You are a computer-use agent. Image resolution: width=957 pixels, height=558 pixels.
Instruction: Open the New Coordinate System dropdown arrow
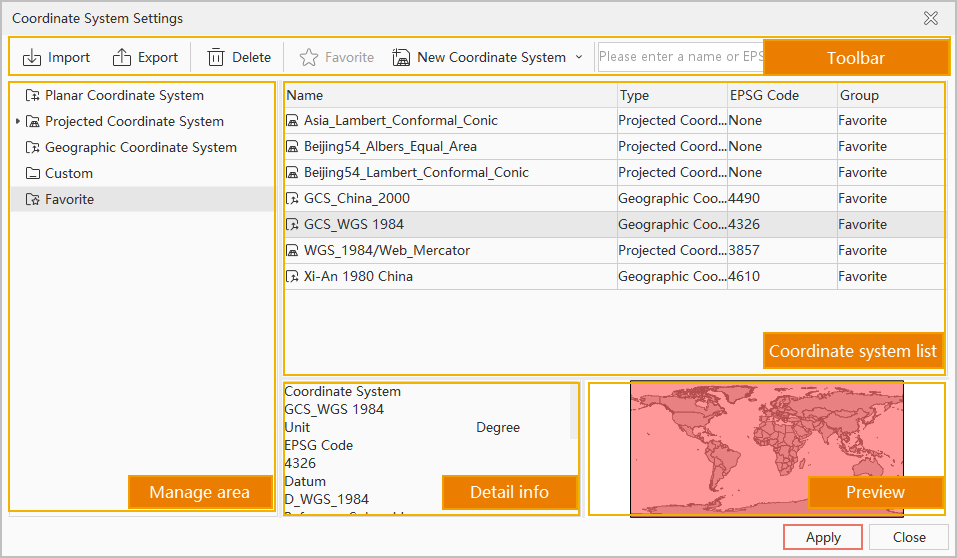point(579,58)
